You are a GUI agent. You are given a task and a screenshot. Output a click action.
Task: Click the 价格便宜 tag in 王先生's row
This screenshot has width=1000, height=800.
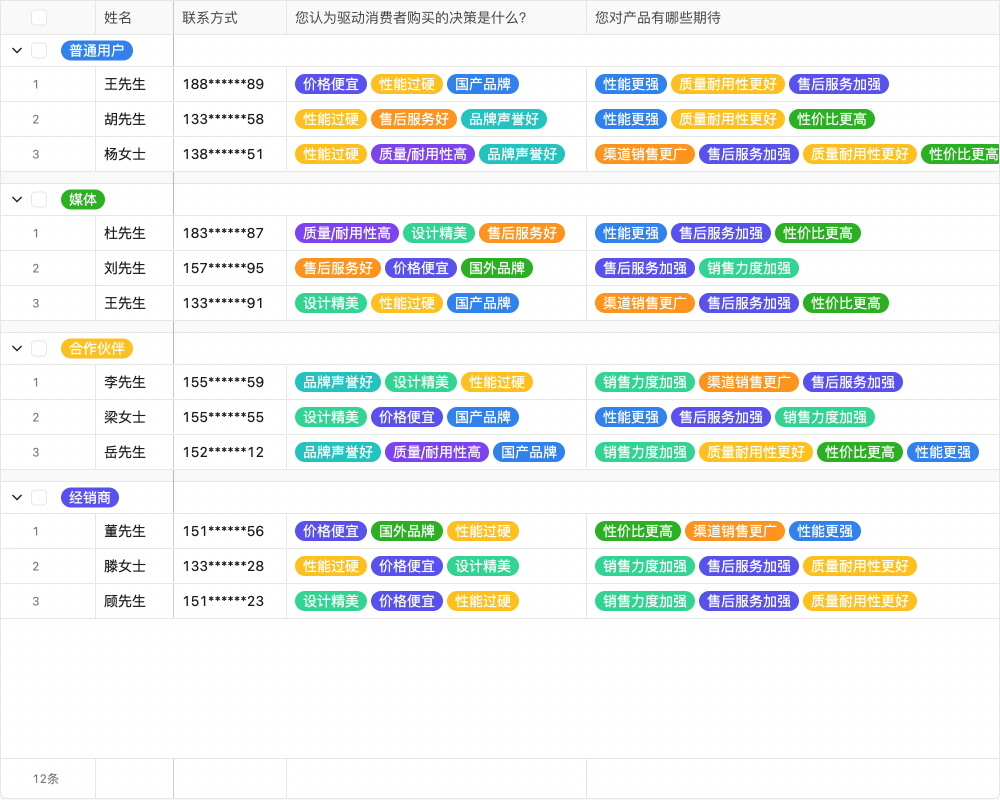[x=330, y=84]
